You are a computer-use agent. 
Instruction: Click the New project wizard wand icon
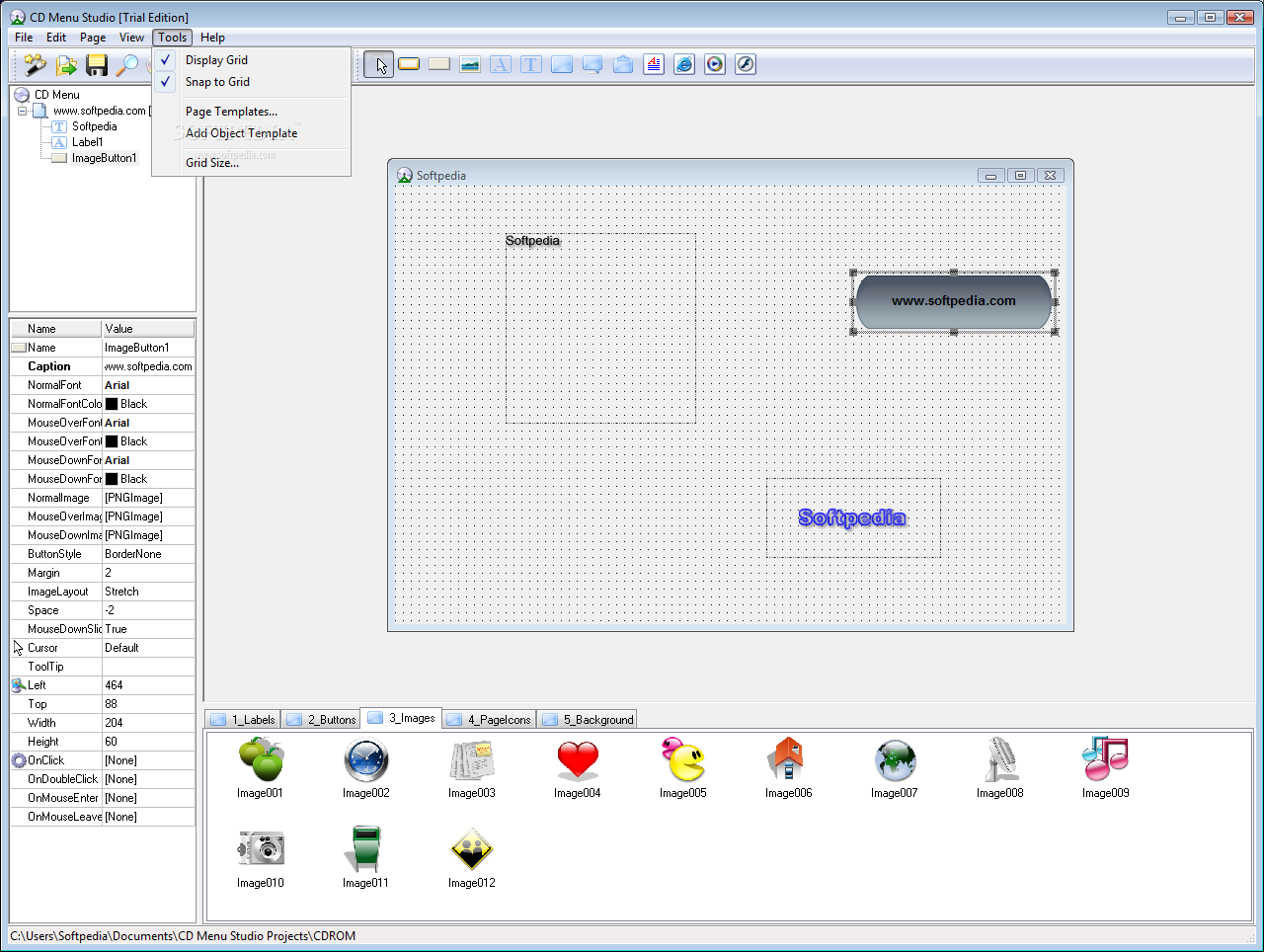(36, 65)
